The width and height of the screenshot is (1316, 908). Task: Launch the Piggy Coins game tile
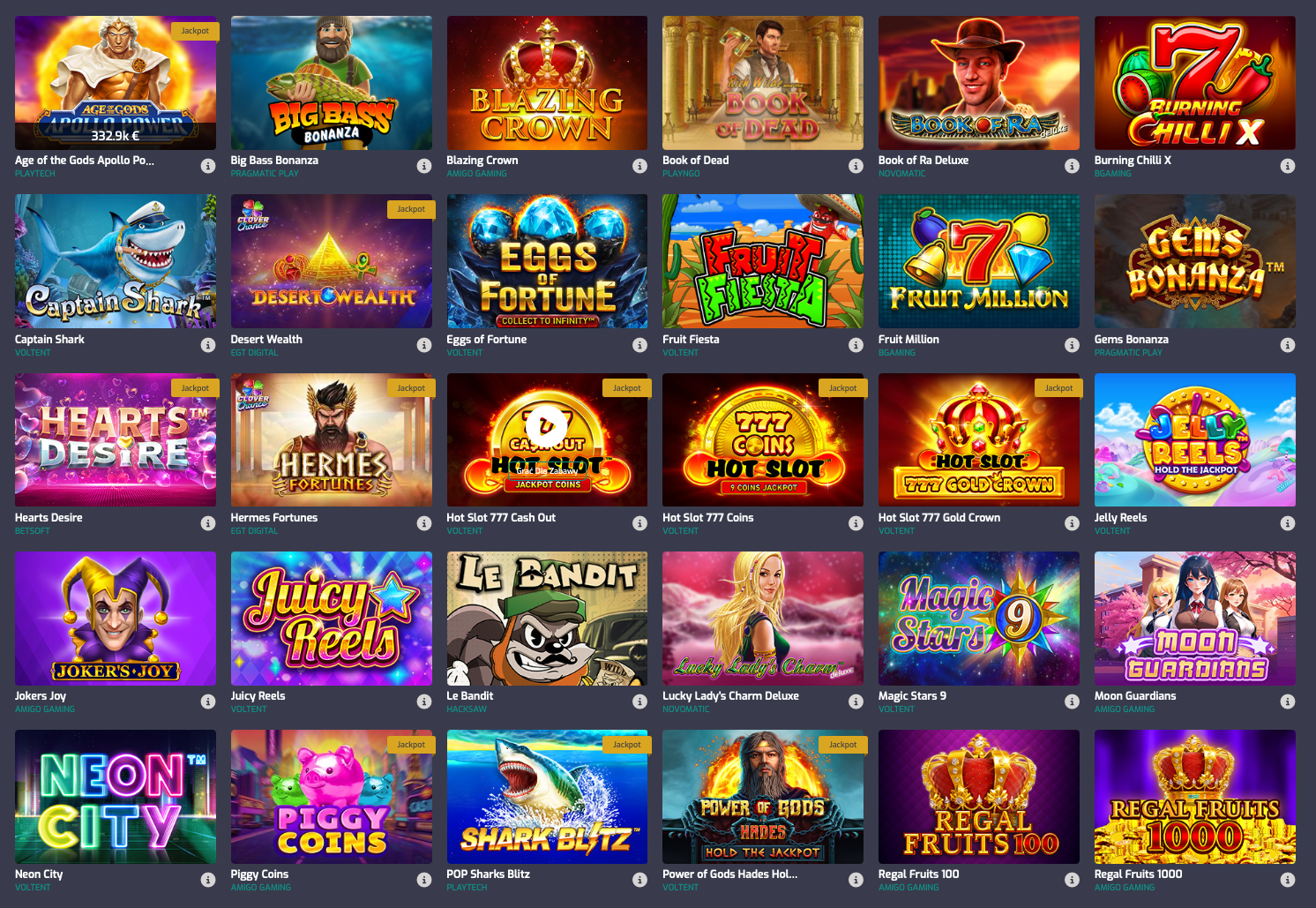tap(332, 797)
